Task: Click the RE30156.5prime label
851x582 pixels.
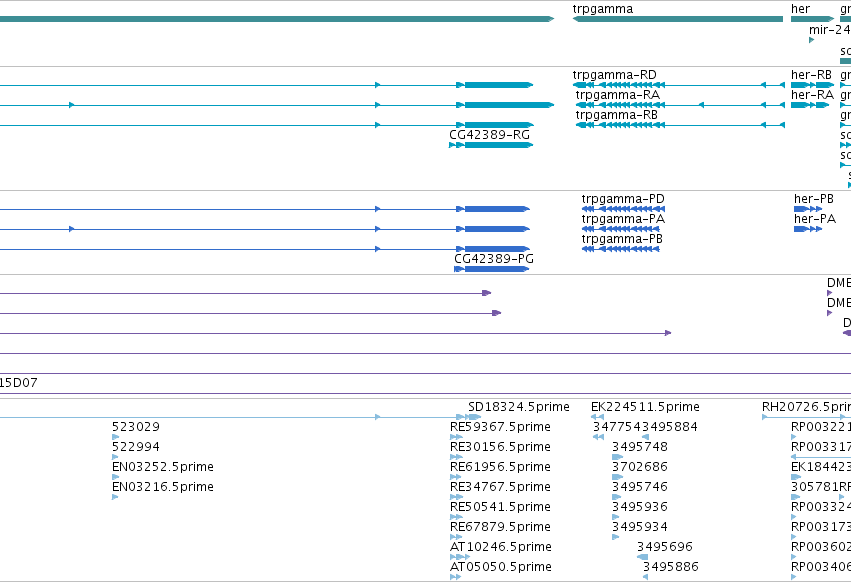Action: 500,446
